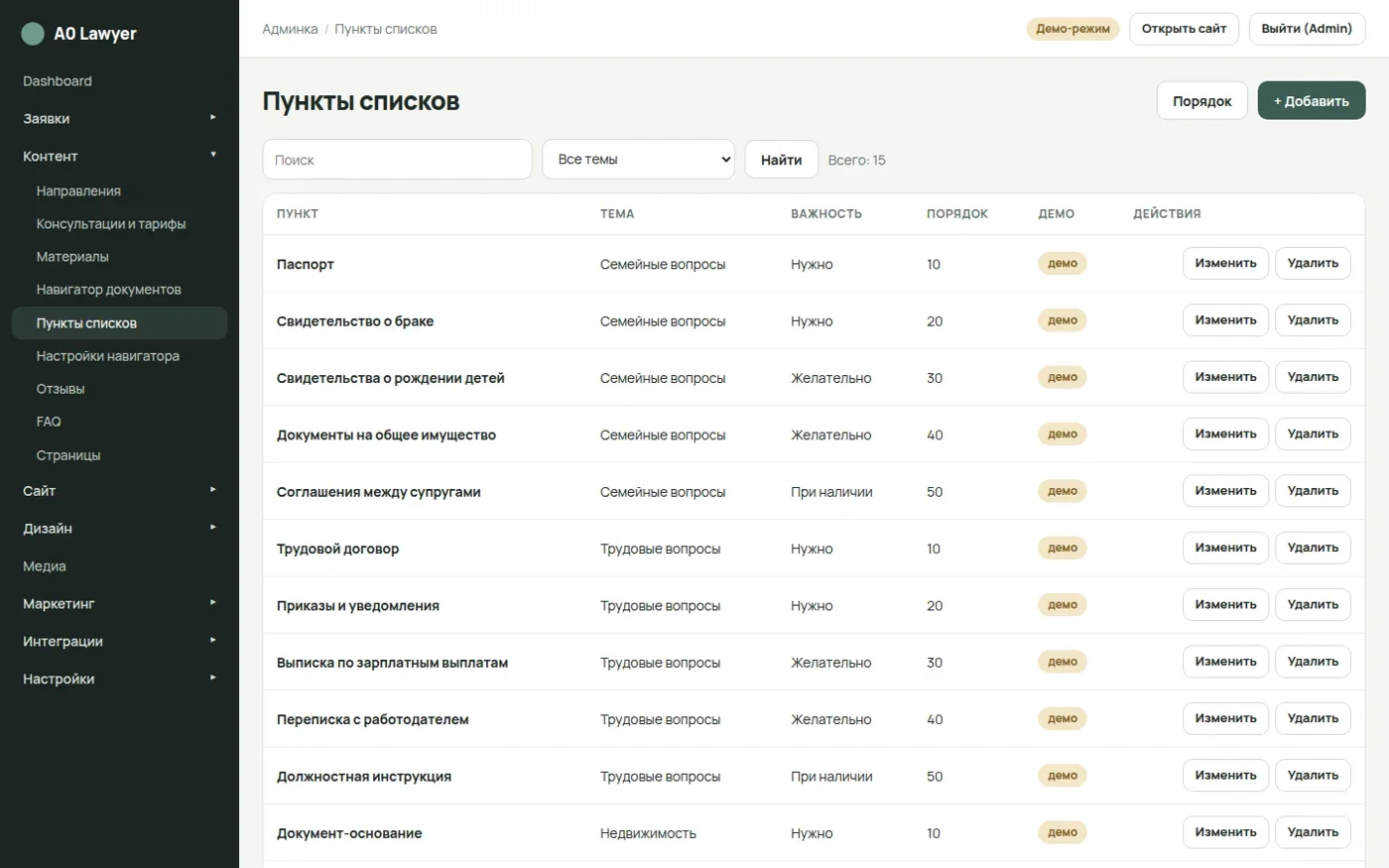Expand the Дизайн sidebar section
The image size is (1389, 868).
pos(119,529)
